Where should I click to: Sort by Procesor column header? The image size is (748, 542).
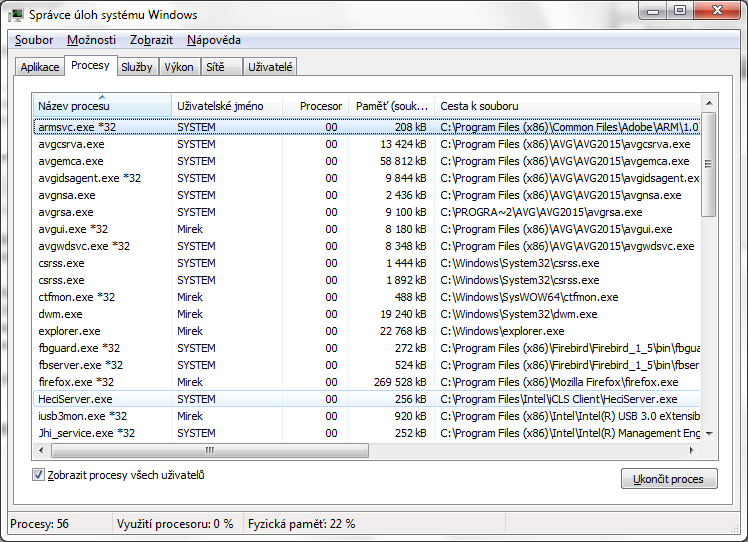[316, 105]
